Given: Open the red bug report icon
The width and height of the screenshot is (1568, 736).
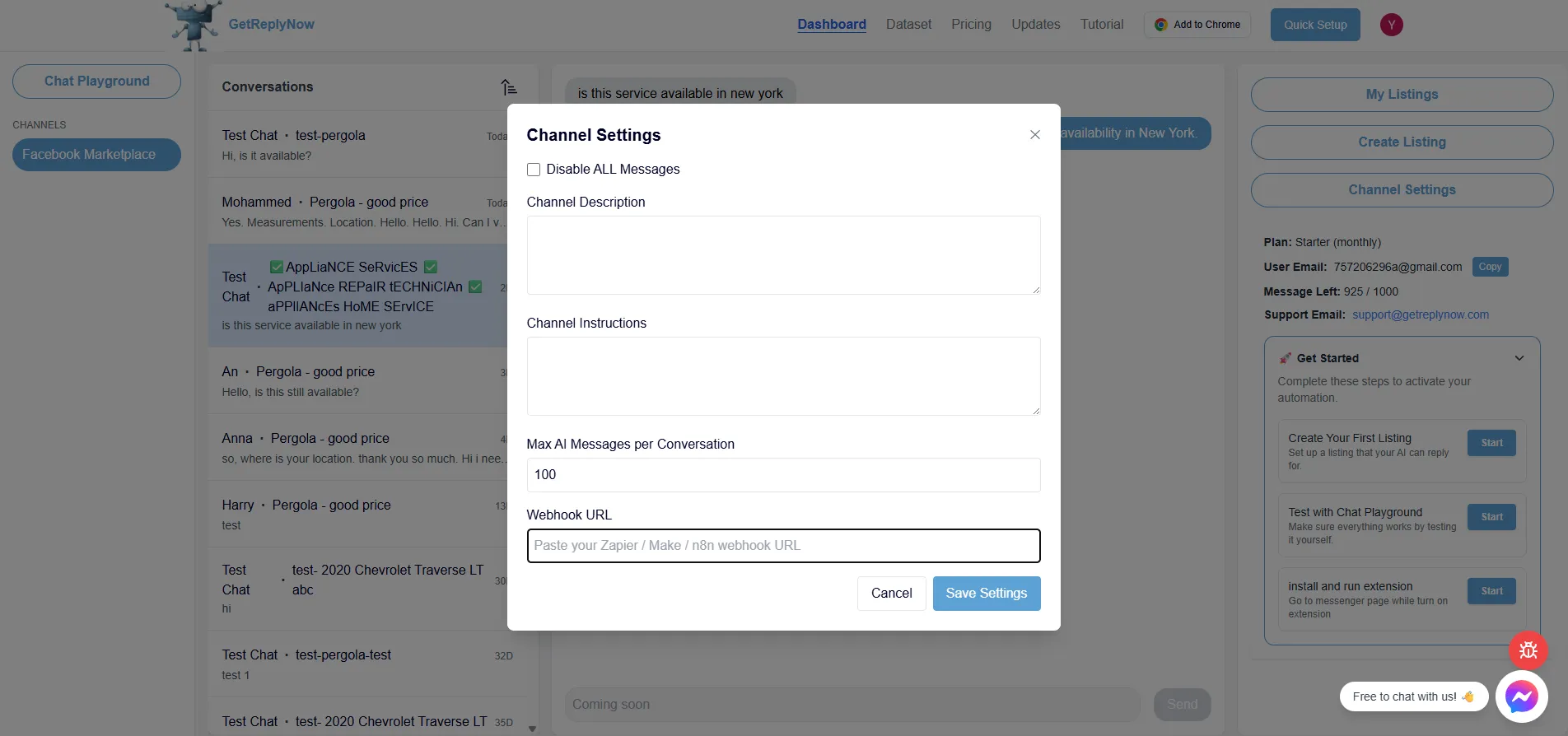Looking at the screenshot, I should [x=1528, y=650].
